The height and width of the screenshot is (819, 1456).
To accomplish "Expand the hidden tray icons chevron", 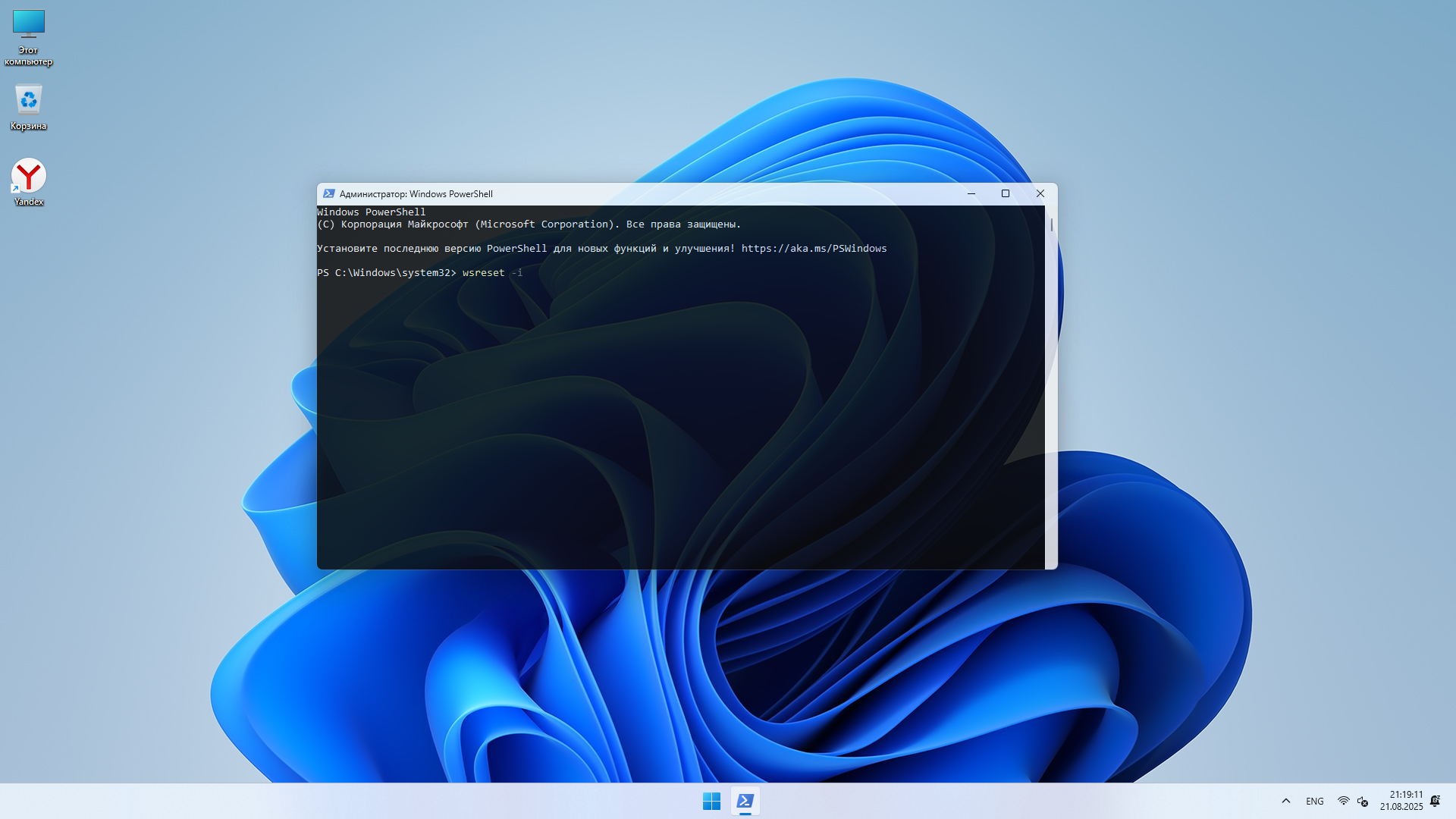I will 1286,801.
